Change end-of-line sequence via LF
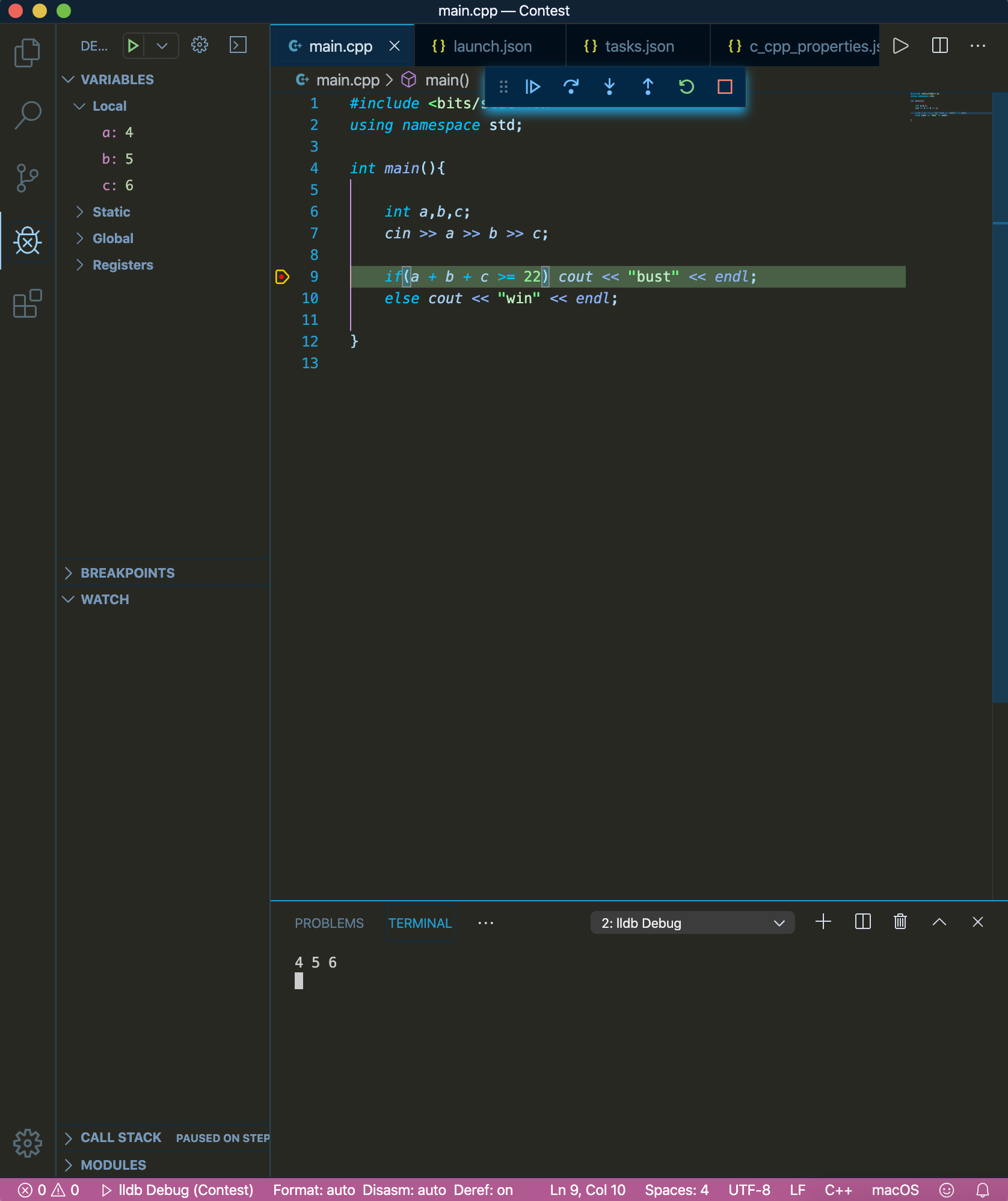This screenshot has width=1008, height=1201. tap(797, 1190)
